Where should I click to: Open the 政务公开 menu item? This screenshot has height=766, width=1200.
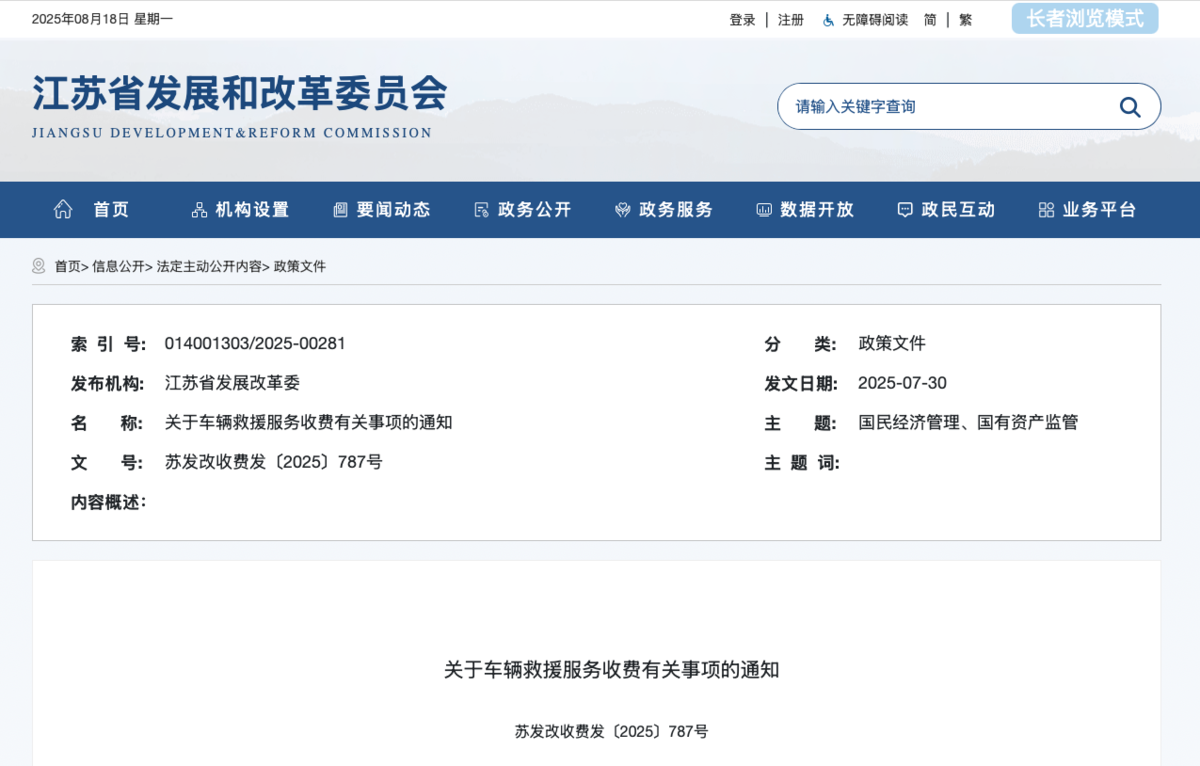point(535,210)
